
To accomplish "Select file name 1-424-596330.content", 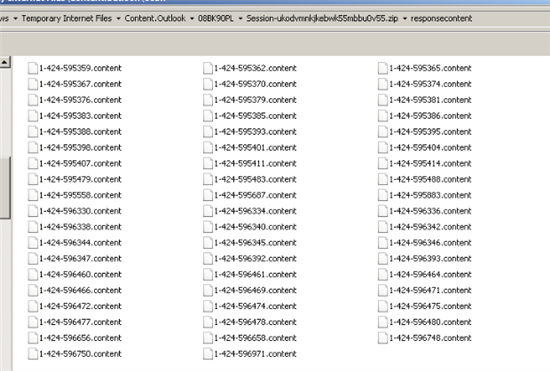I will pos(80,211).
